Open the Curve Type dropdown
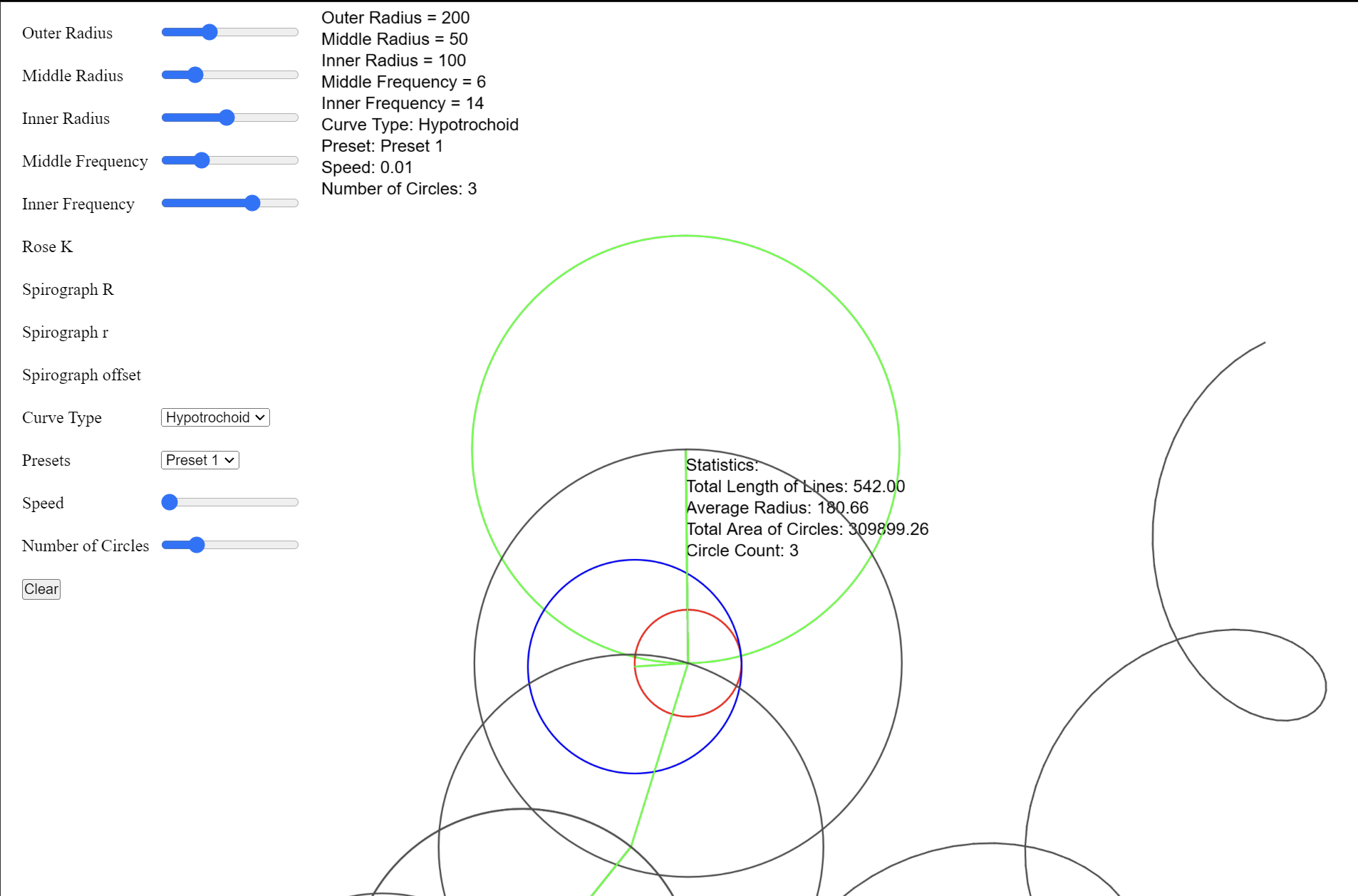Screen dimensions: 1358x896 (215, 417)
